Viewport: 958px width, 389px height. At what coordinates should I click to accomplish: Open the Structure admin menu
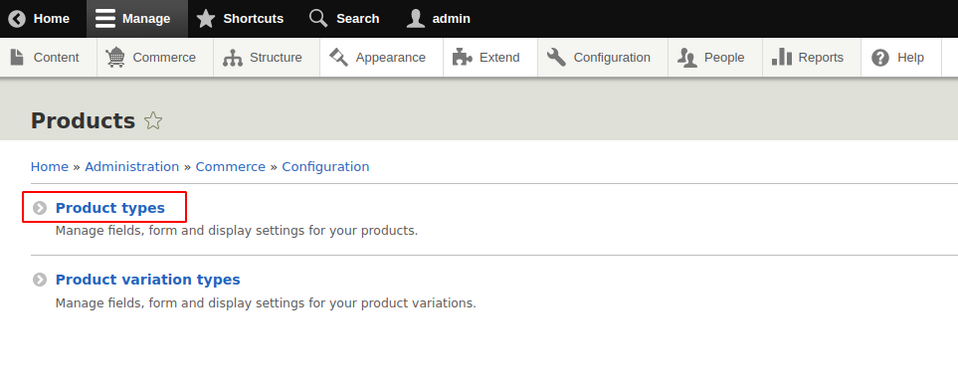266,57
